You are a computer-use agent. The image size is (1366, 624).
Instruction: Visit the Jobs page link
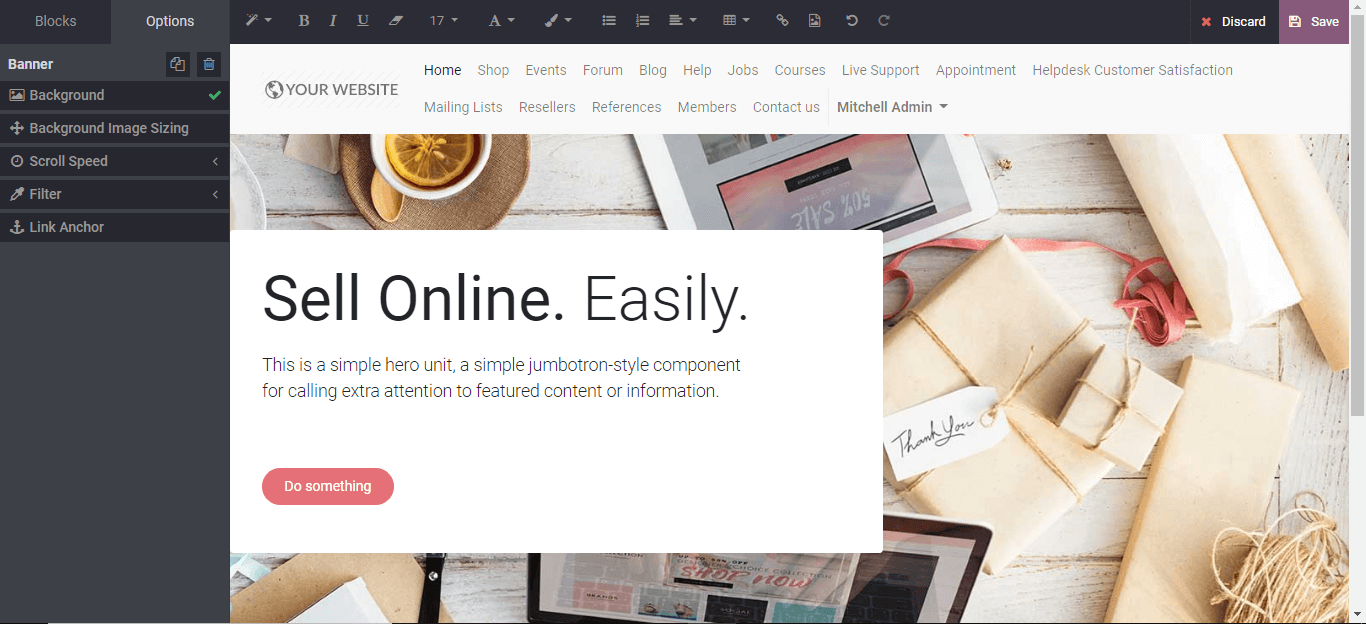pyautogui.click(x=743, y=70)
